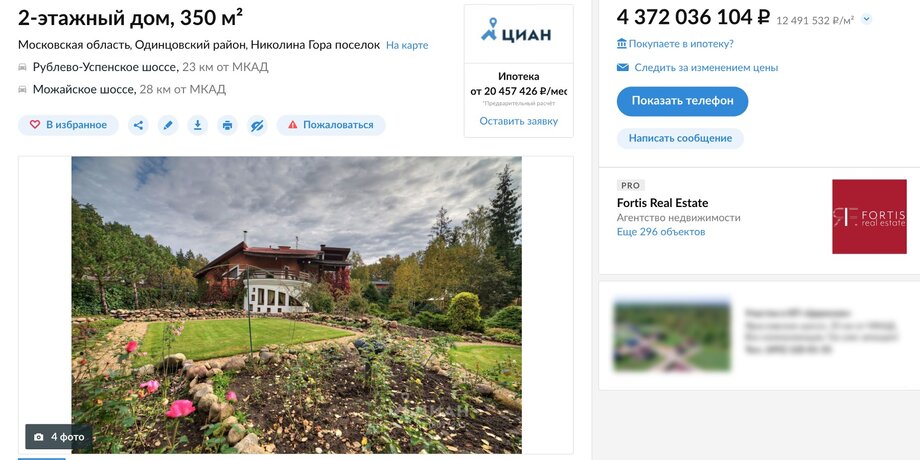Viewport: 920px width, 460px height.
Task: Toggle the В избранное favorite button
Action: click(x=68, y=125)
